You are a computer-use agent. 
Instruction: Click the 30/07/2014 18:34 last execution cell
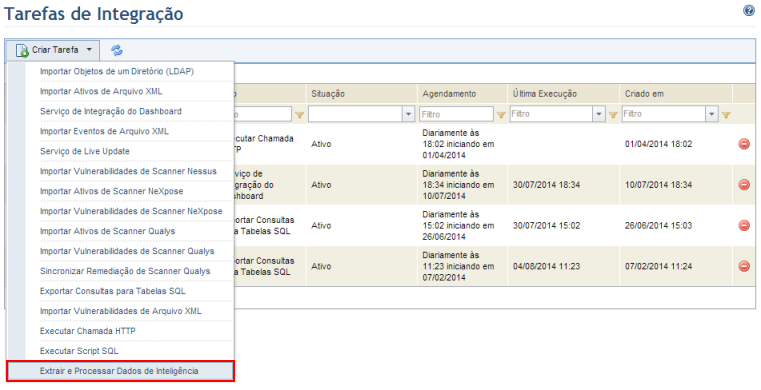pyautogui.click(x=546, y=185)
